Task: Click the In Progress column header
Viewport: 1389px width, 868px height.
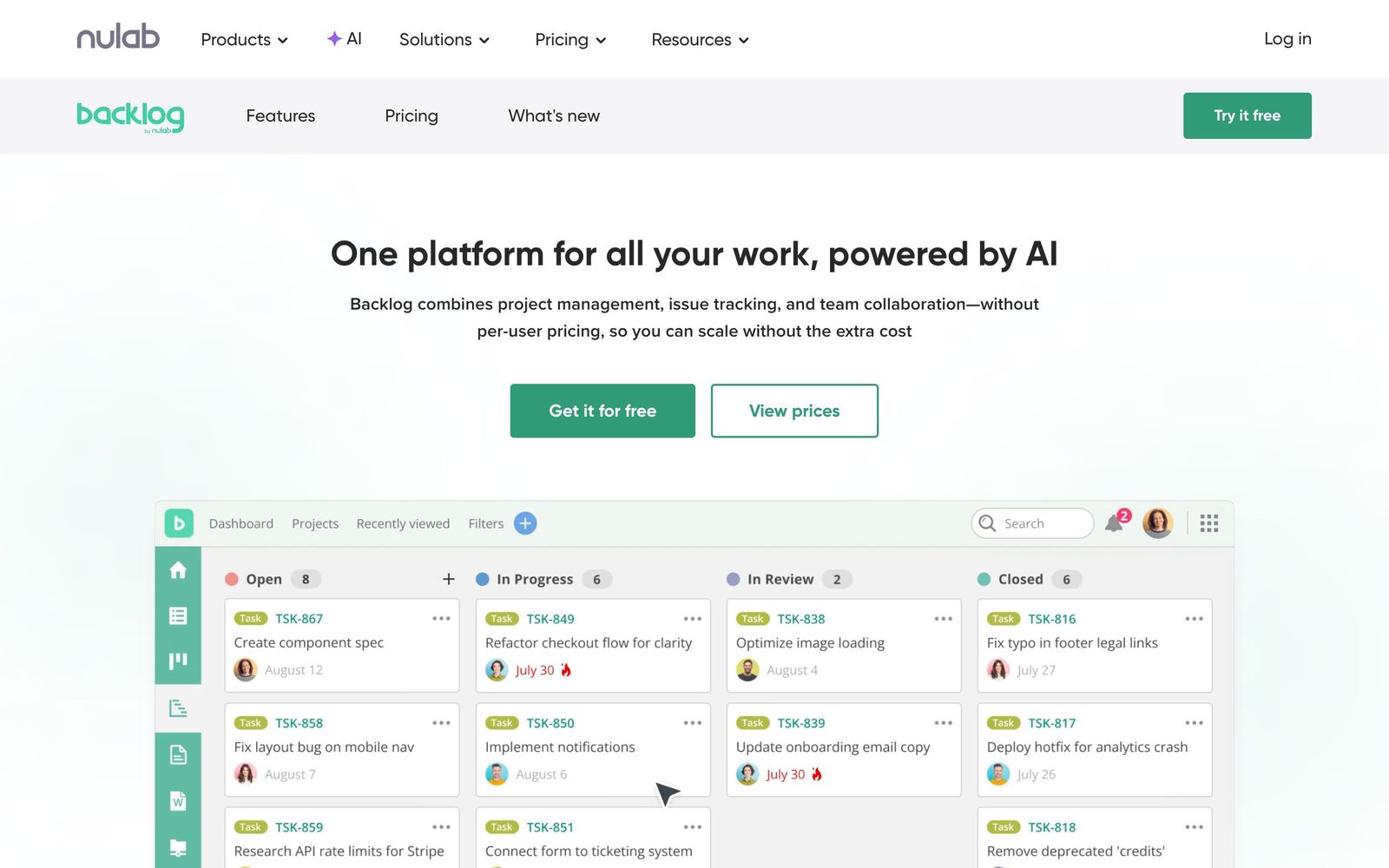Action: pos(535,579)
